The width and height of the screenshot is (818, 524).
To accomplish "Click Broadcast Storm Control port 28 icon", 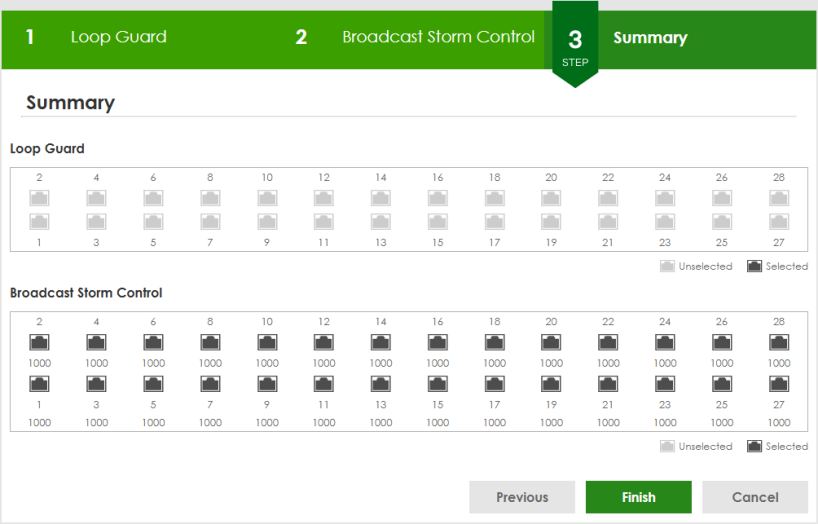I will coord(779,343).
